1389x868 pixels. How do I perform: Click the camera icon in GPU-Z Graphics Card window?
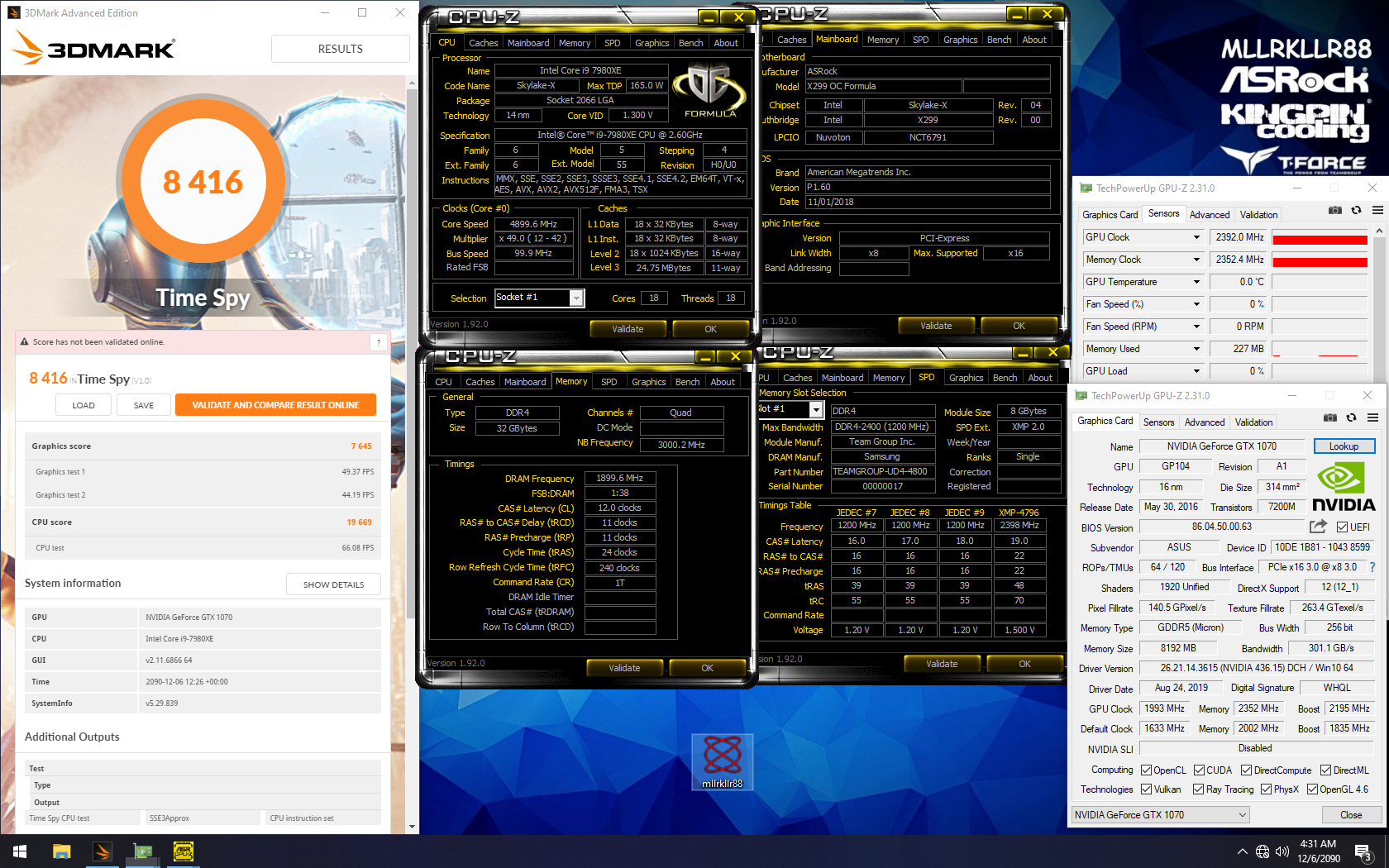click(x=1329, y=418)
